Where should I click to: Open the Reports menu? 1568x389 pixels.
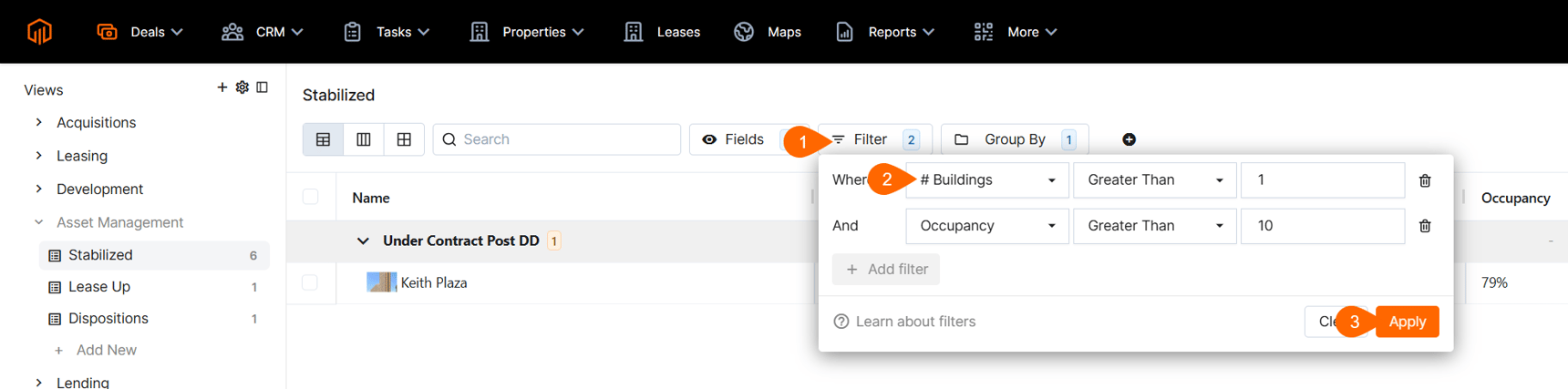tap(885, 32)
